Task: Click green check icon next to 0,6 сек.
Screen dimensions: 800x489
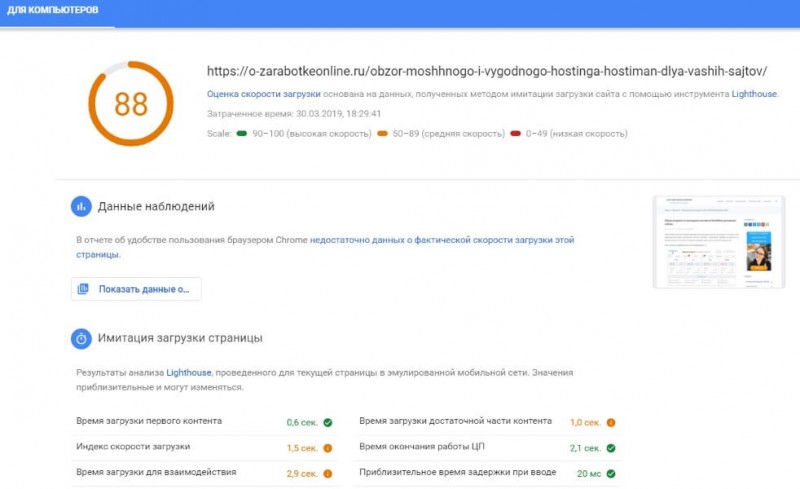Action: click(x=328, y=423)
